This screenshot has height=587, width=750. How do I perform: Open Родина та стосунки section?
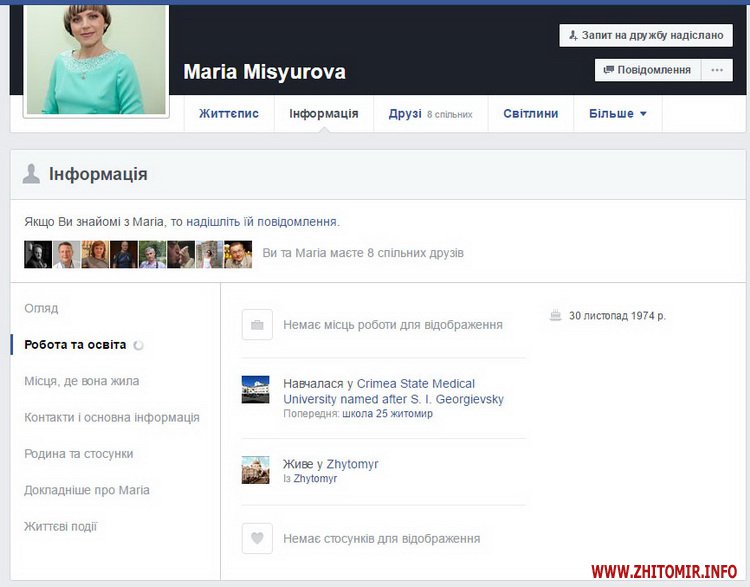click(79, 454)
